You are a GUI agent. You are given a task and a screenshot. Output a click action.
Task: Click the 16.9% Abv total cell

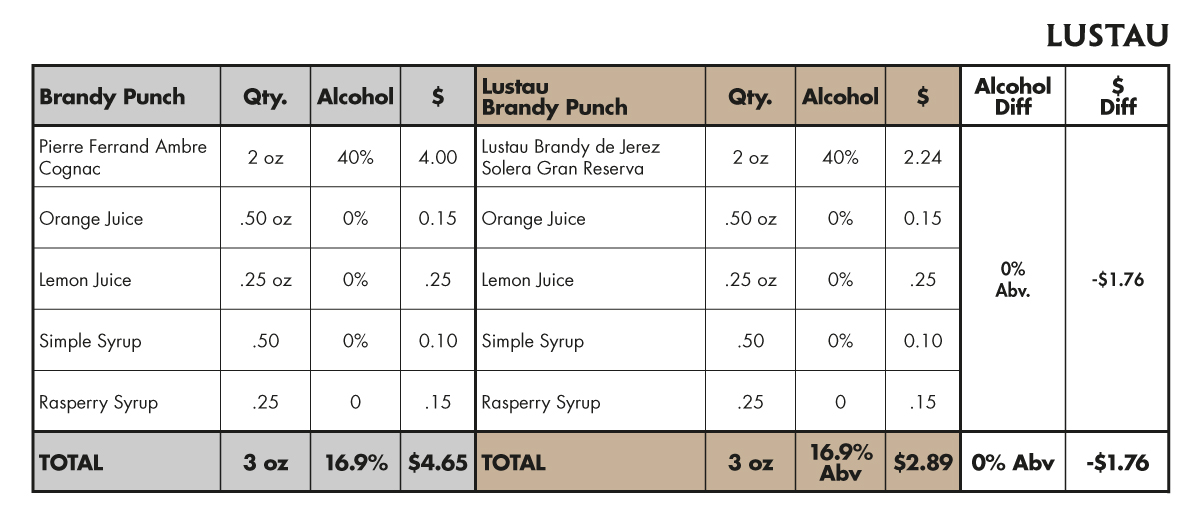[840, 463]
